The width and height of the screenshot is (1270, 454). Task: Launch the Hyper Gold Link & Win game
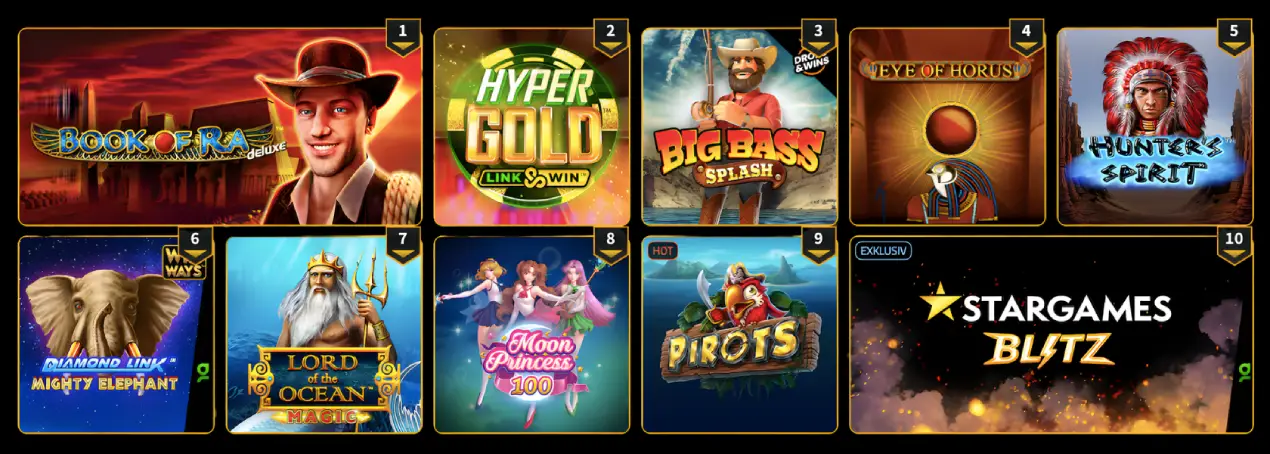pos(532,126)
